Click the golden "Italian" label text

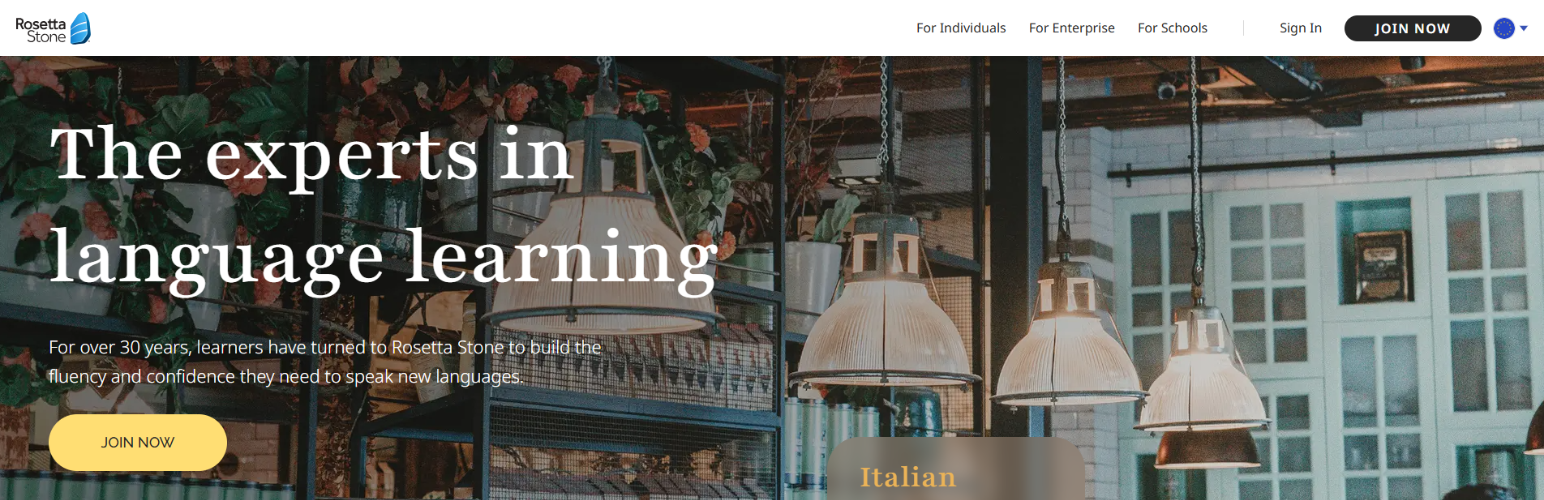pos(908,476)
